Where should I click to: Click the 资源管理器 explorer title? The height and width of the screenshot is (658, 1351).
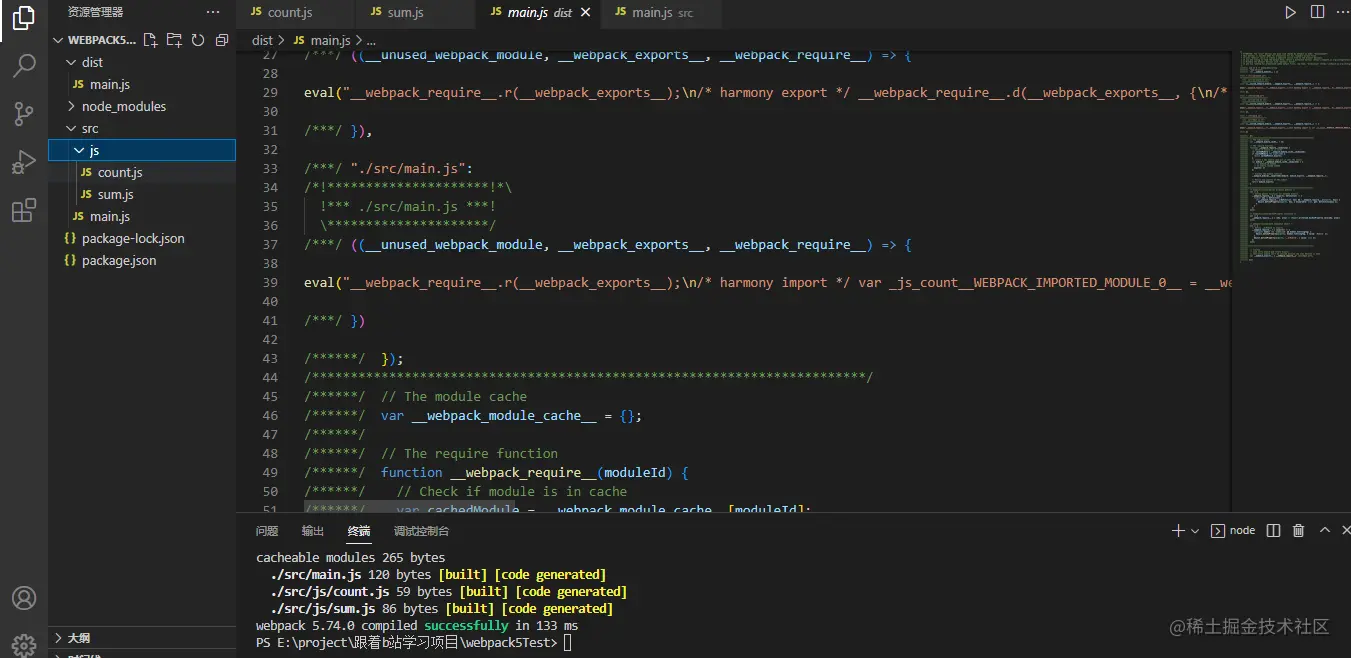[96, 12]
